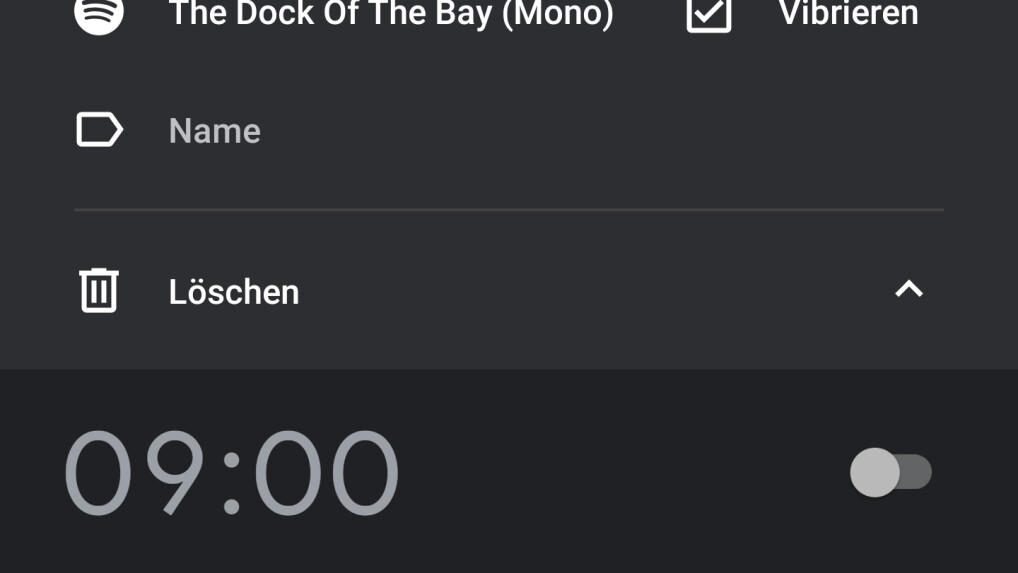The width and height of the screenshot is (1018, 573).
Task: Click the colon in the 09:00 time
Action: point(231,483)
